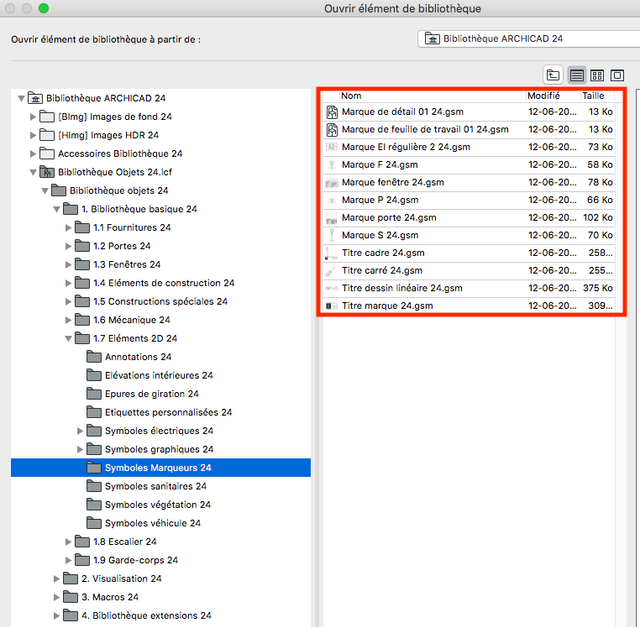The width and height of the screenshot is (640, 627).
Task: Collapse the Bibliothèque objets 24 folder
Action: click(45, 191)
